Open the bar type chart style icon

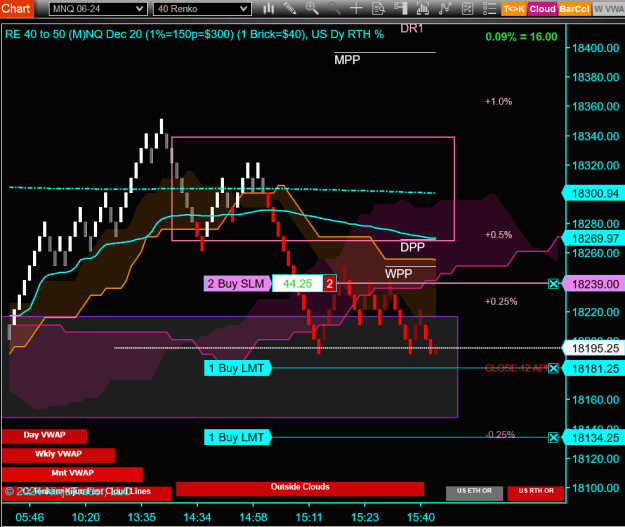(269, 8)
